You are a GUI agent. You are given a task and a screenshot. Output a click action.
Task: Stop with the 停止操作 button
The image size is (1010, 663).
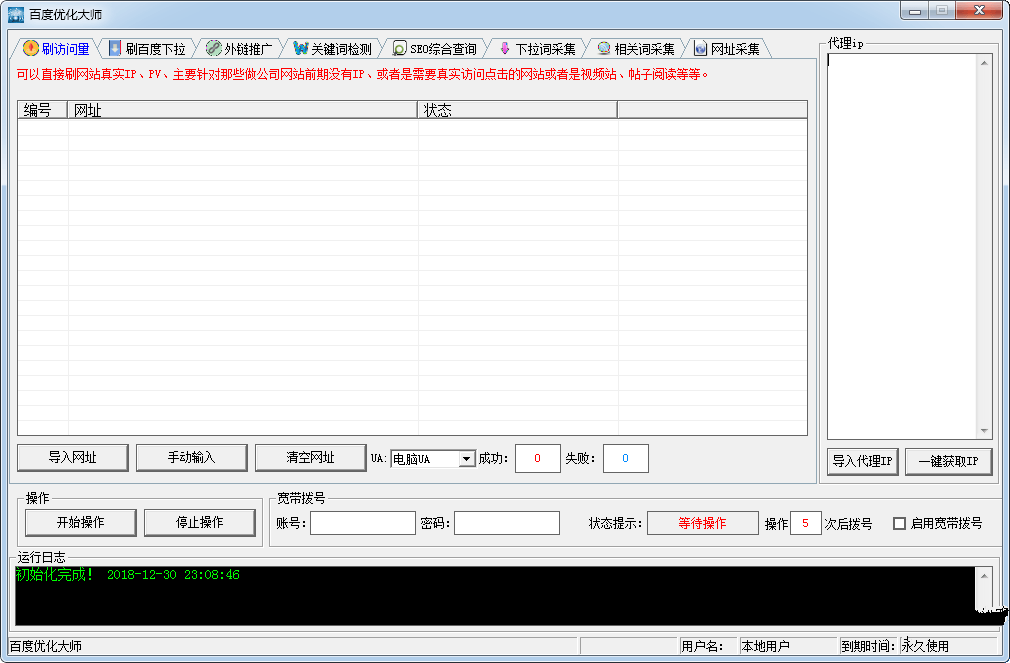tap(200, 523)
